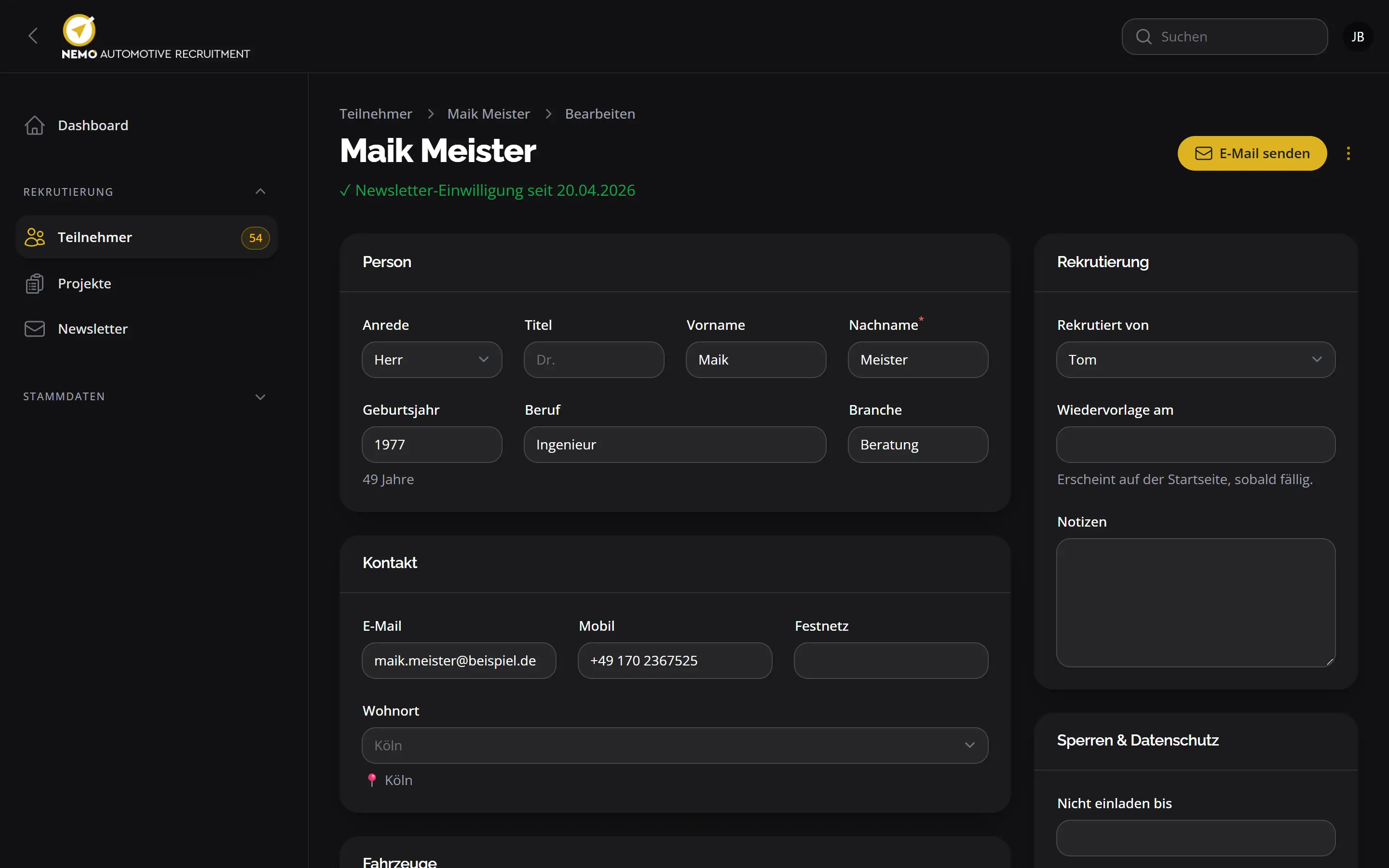The width and height of the screenshot is (1389, 868).
Task: Click the Notizen resize handle corner
Action: click(x=1329, y=661)
